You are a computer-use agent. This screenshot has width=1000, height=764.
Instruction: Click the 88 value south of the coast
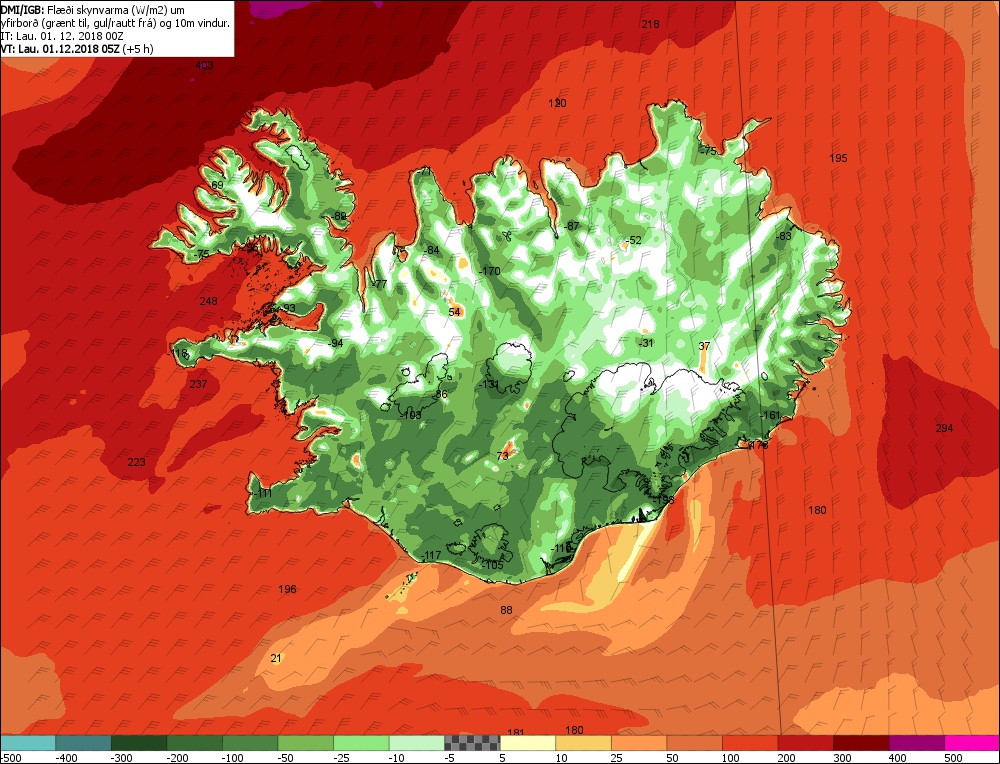pos(506,610)
